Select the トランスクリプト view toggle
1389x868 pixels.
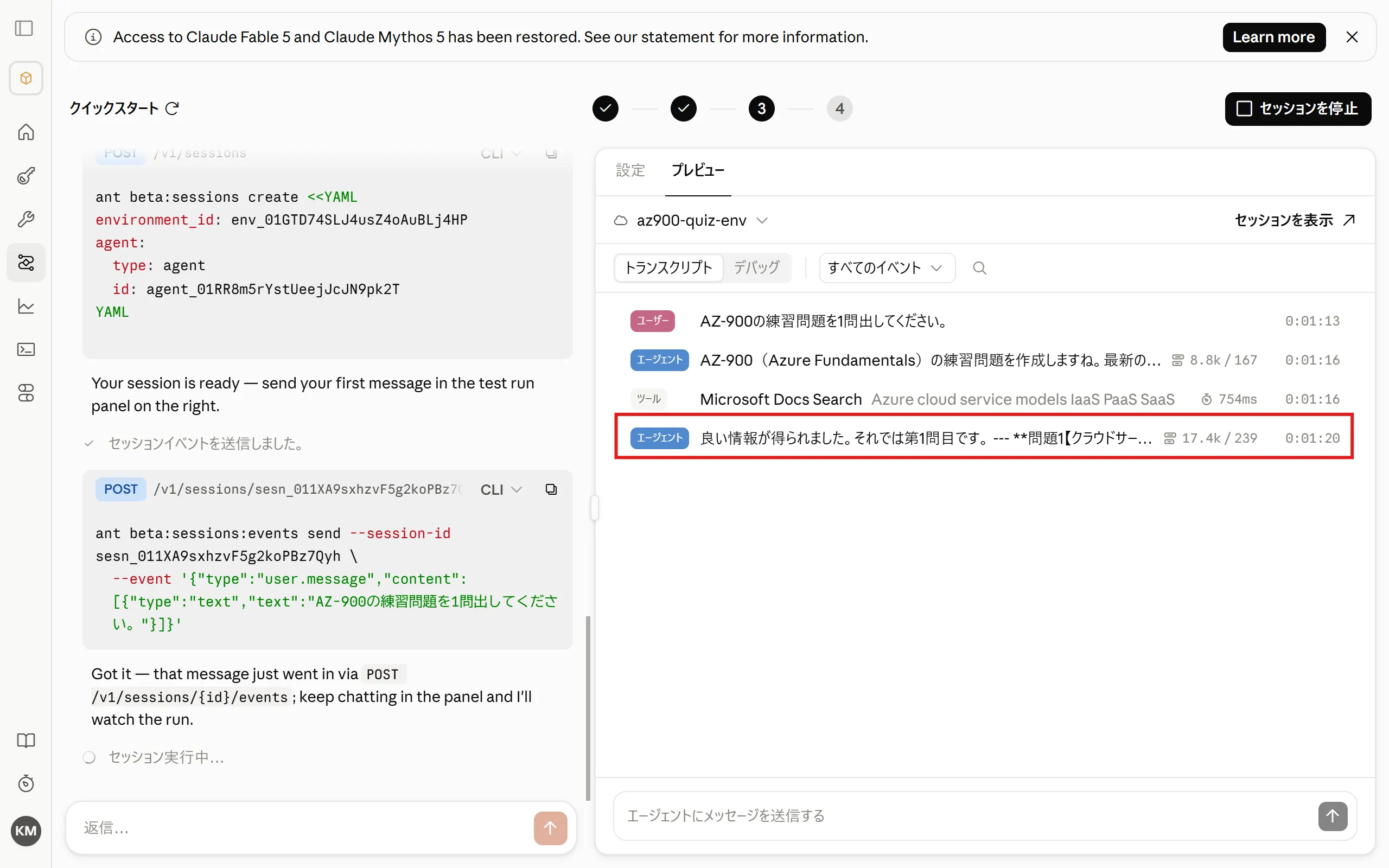pos(668,268)
